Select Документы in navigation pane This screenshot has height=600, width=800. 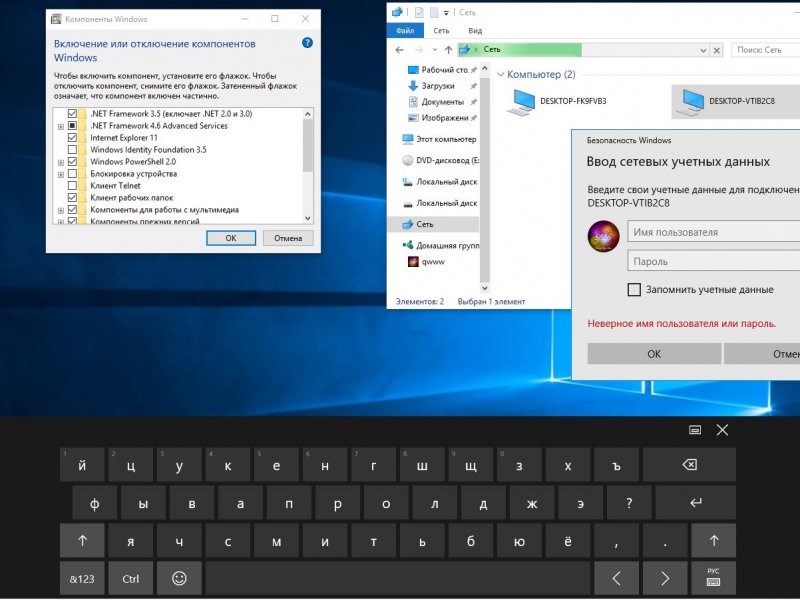(441, 102)
